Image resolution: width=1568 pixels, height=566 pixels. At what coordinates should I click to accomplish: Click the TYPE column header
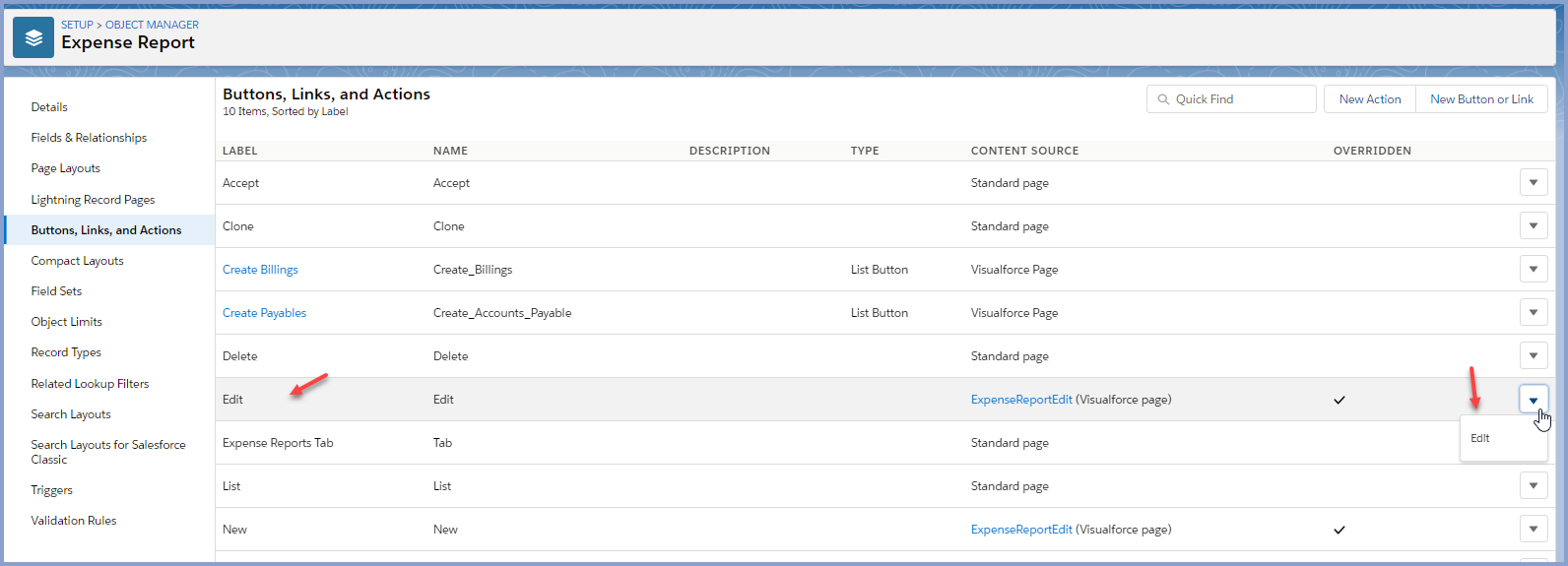[x=865, y=151]
